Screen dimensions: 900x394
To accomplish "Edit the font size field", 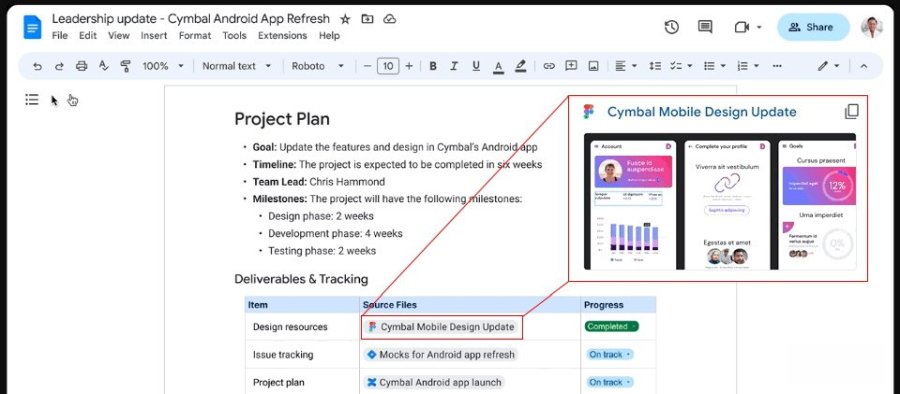I will [x=388, y=66].
